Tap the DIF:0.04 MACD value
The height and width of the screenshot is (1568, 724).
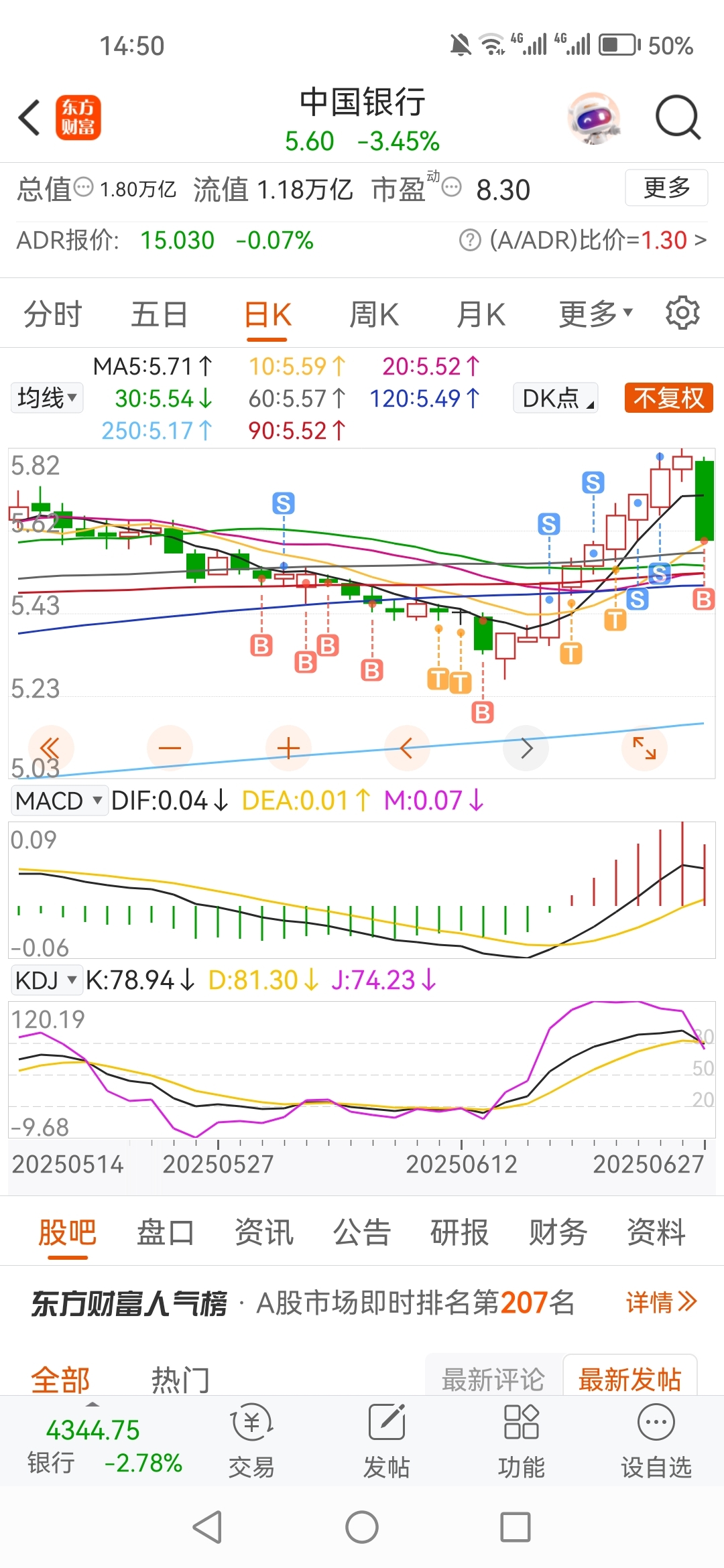170,801
